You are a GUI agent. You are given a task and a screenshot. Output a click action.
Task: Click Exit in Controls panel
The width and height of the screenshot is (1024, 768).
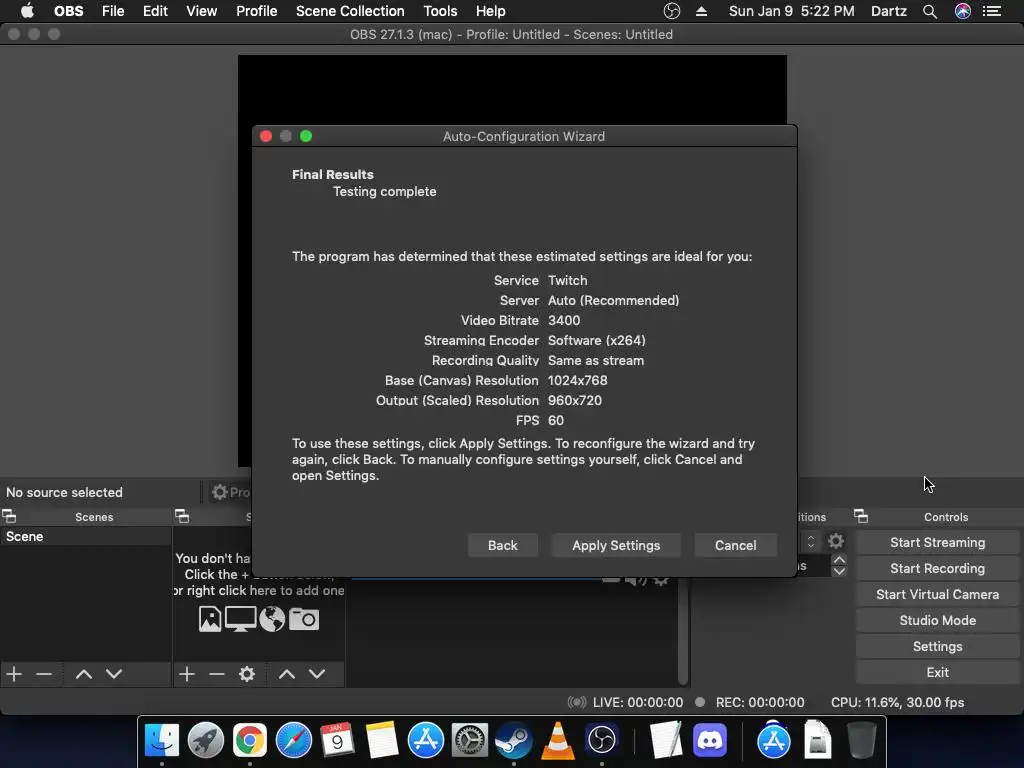click(x=937, y=673)
